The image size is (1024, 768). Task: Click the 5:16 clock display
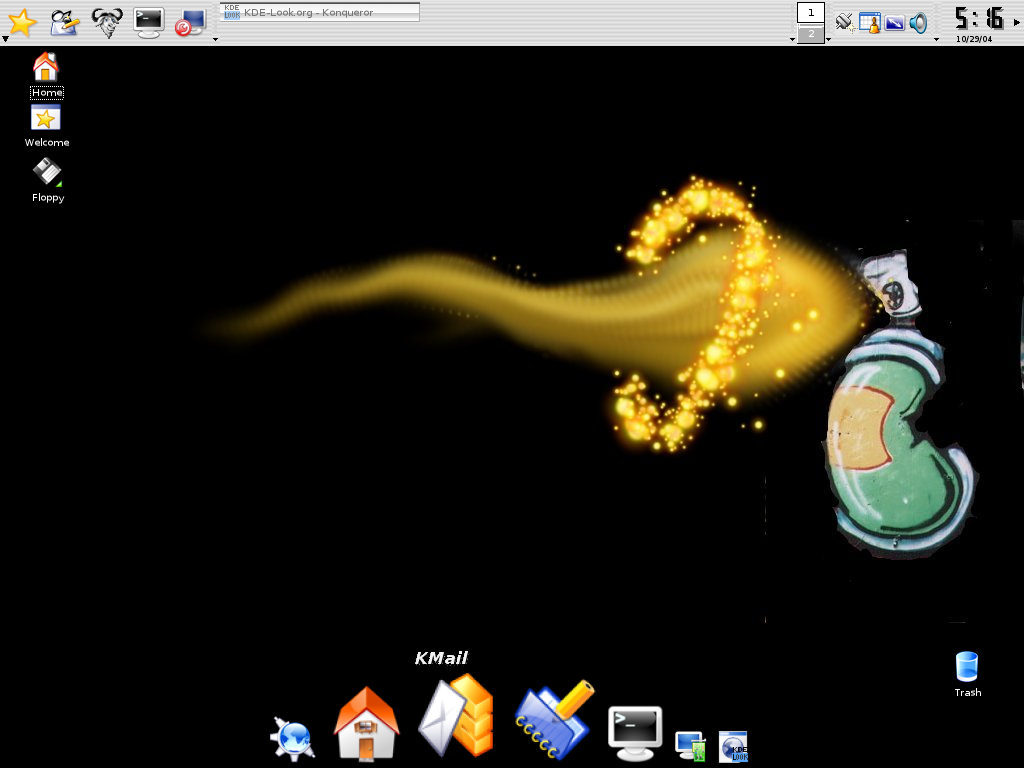click(979, 18)
